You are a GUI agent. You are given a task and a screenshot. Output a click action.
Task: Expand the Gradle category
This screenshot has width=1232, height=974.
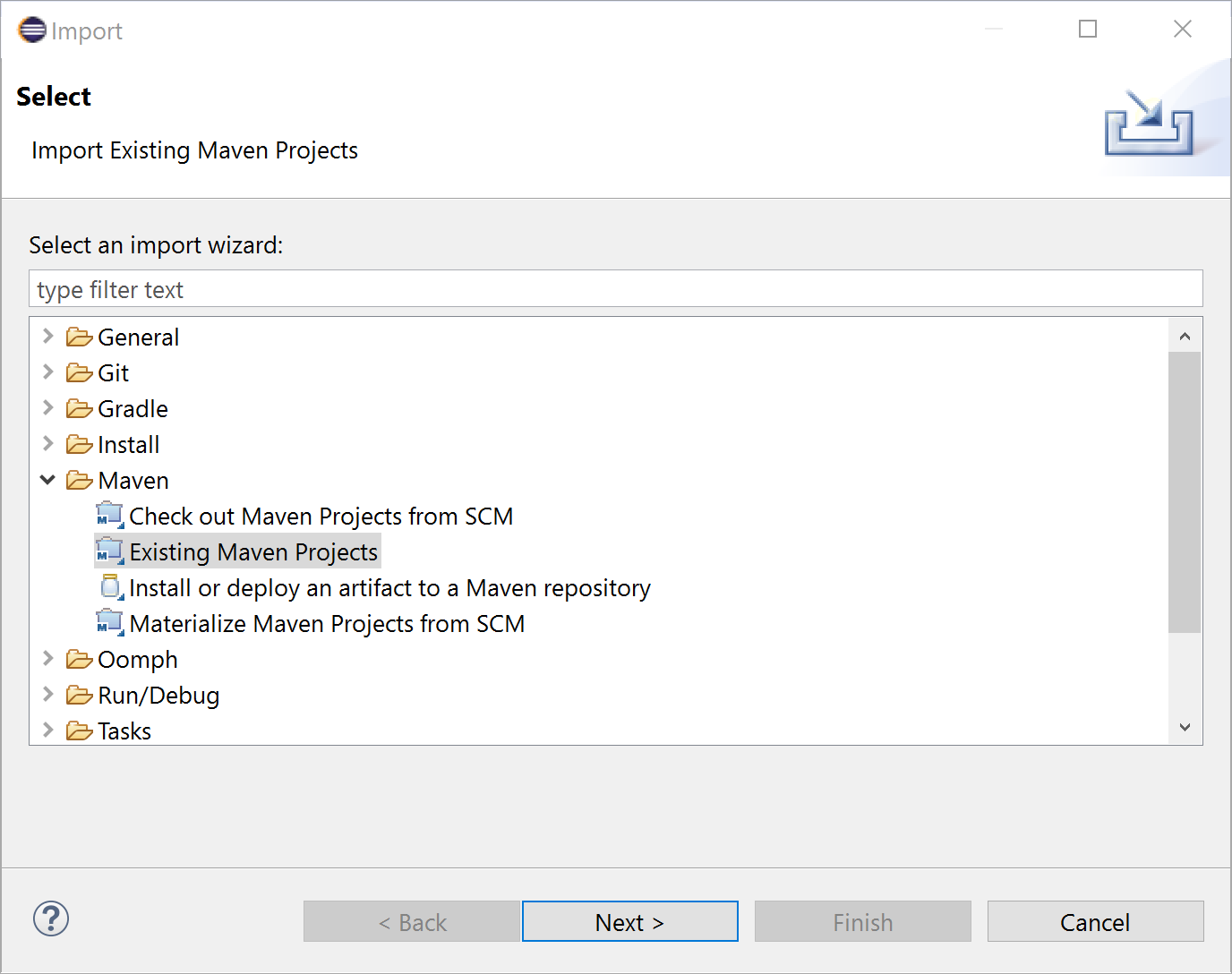coord(48,408)
